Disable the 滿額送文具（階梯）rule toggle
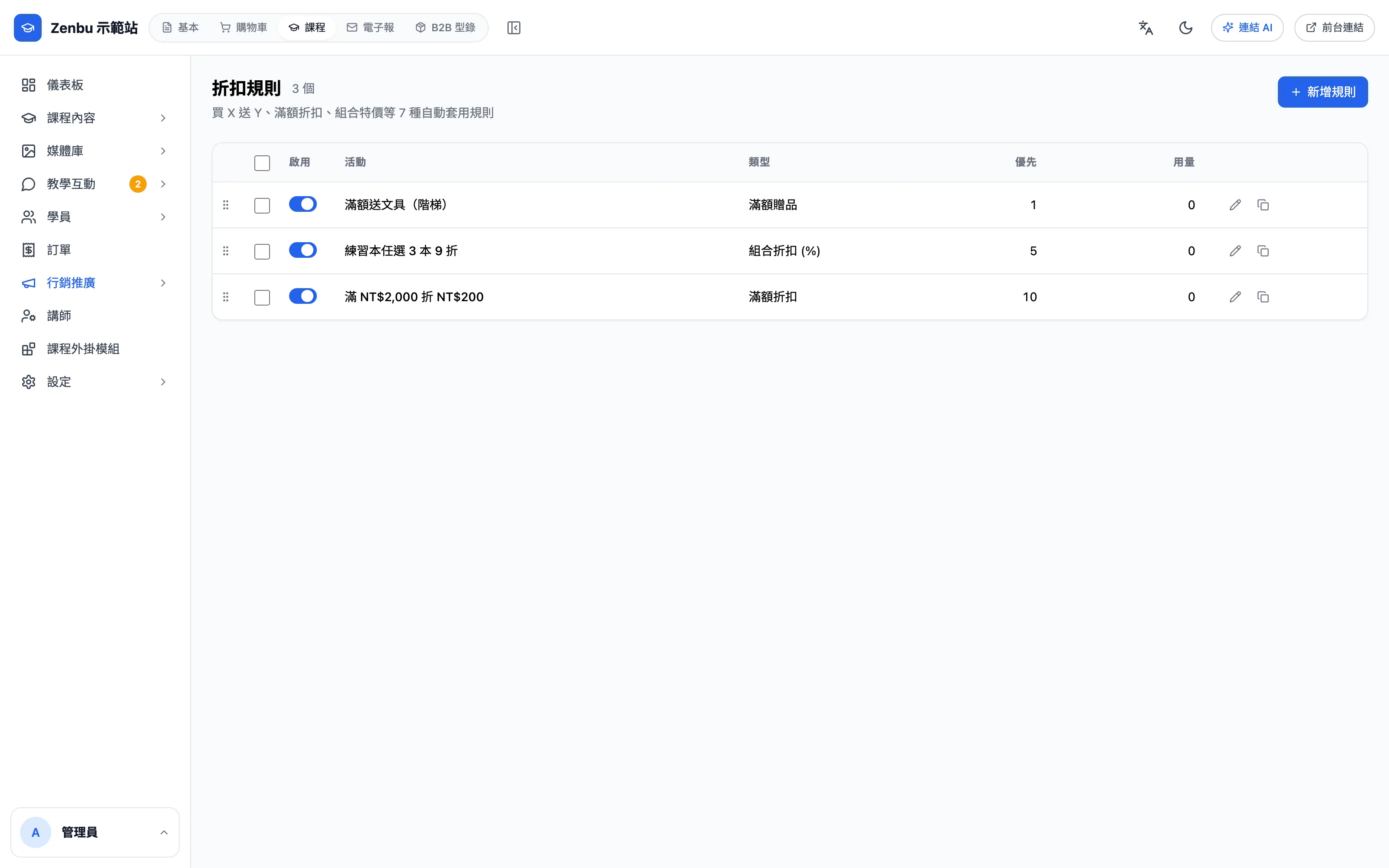This screenshot has width=1389, height=868. (303, 204)
